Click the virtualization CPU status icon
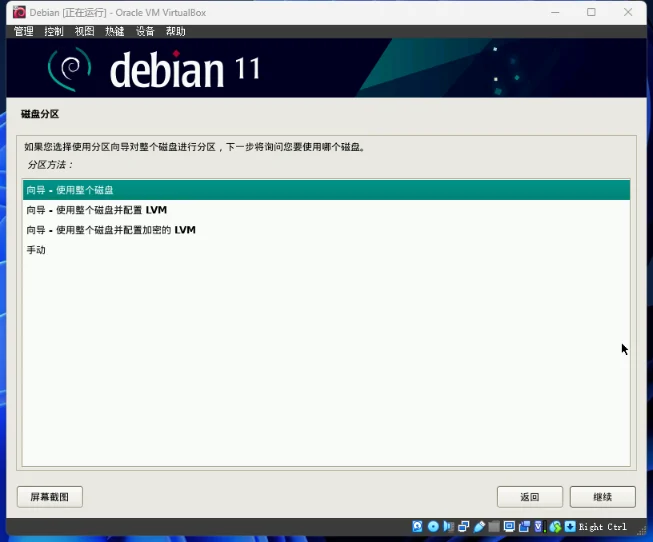Image resolution: width=653 pixels, height=542 pixels. 539,527
